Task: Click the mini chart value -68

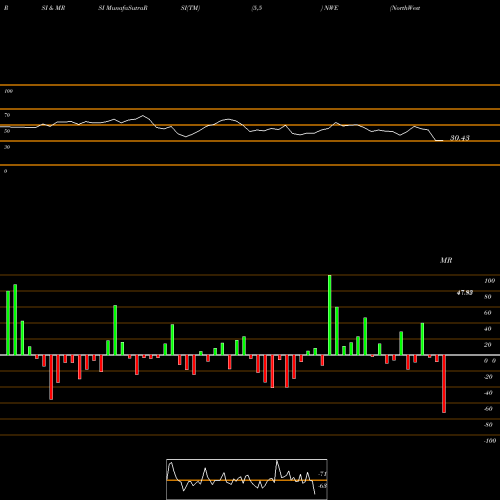Action: (323, 486)
